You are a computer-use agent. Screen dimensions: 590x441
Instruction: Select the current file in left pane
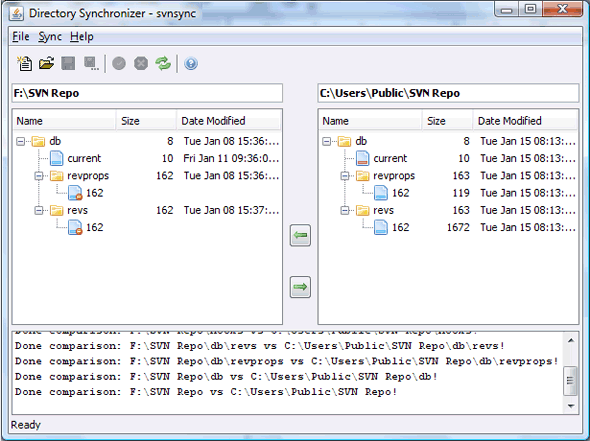pyautogui.click(x=84, y=158)
